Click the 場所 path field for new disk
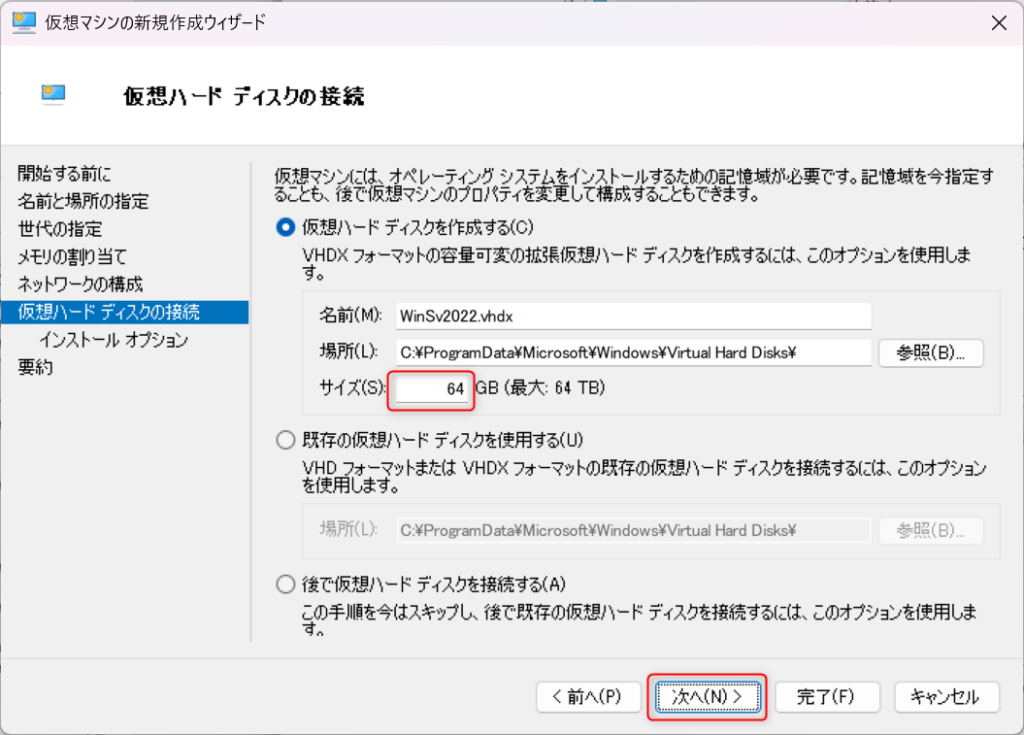The width and height of the screenshot is (1024, 735). coord(633,353)
